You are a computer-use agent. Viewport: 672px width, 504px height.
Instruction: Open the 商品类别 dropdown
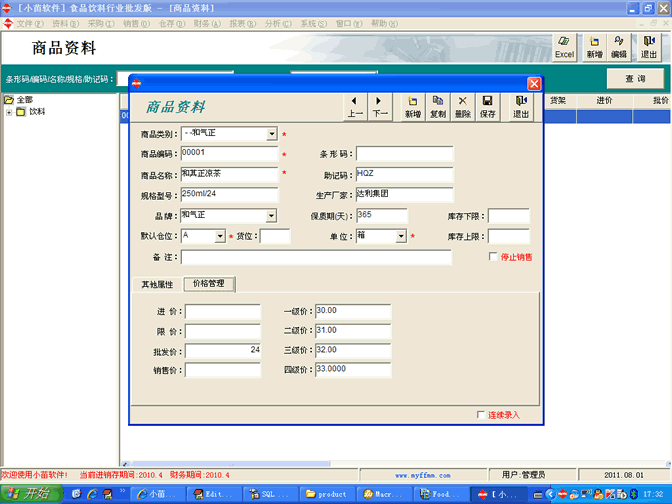click(x=272, y=134)
